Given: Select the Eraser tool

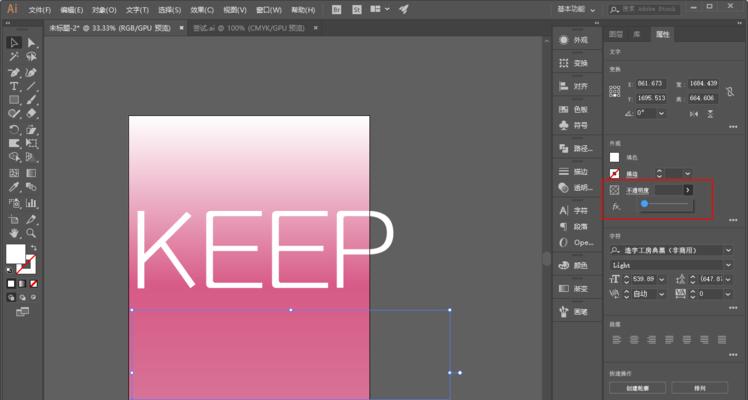Looking at the screenshot, I should tap(31, 114).
